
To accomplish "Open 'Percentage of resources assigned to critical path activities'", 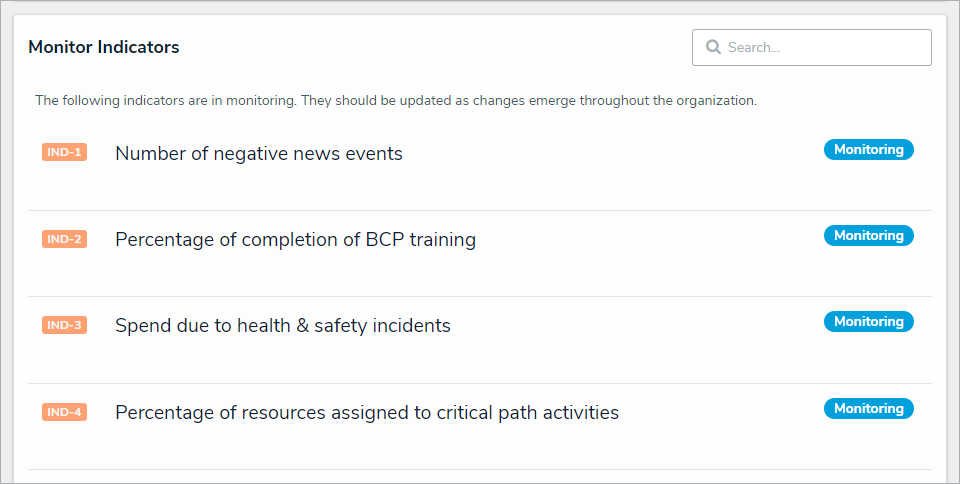I will (367, 413).
